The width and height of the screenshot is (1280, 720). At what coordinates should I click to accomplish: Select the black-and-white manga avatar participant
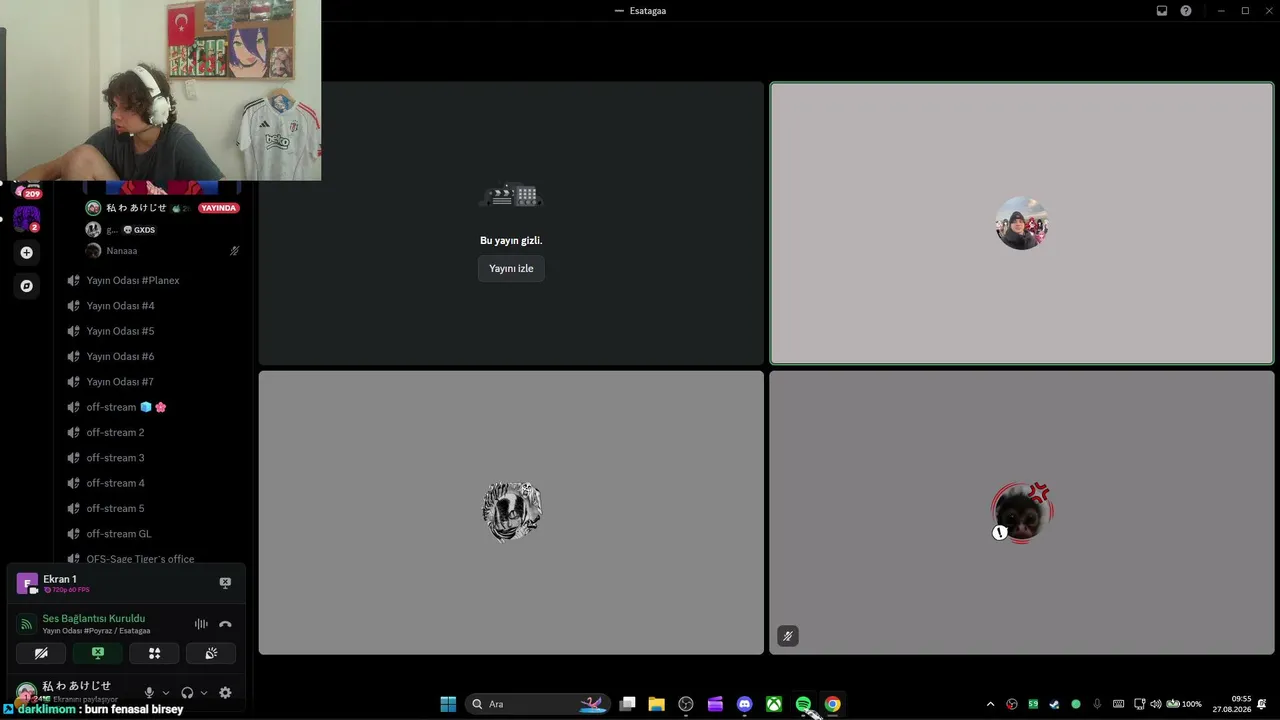point(512,512)
